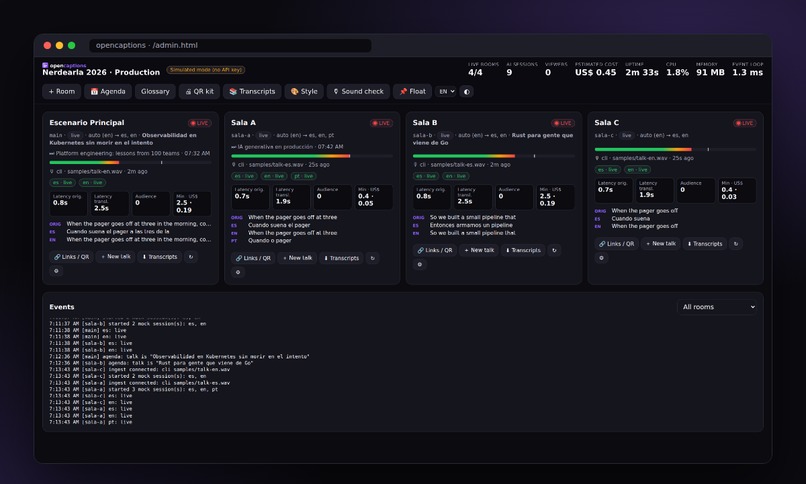The width and height of the screenshot is (806, 484).
Task: Click the Simulated mode badge
Action: 206,70
